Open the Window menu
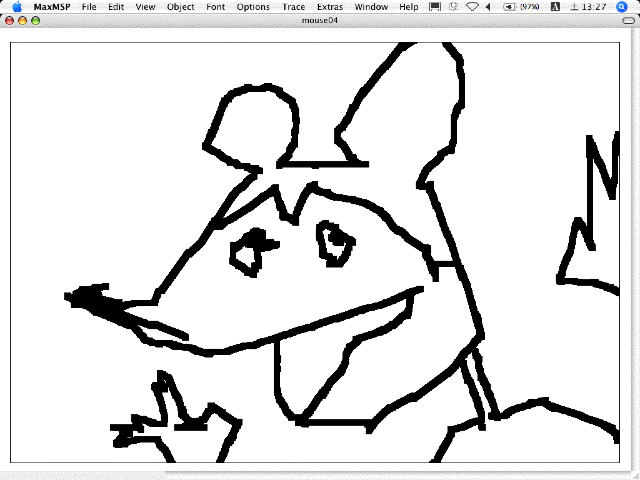Image resolution: width=640 pixels, height=480 pixels. (371, 7)
